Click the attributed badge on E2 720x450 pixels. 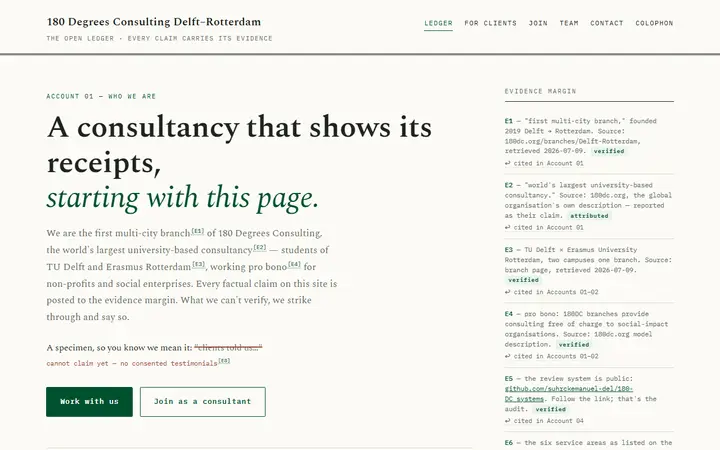pyautogui.click(x=589, y=216)
